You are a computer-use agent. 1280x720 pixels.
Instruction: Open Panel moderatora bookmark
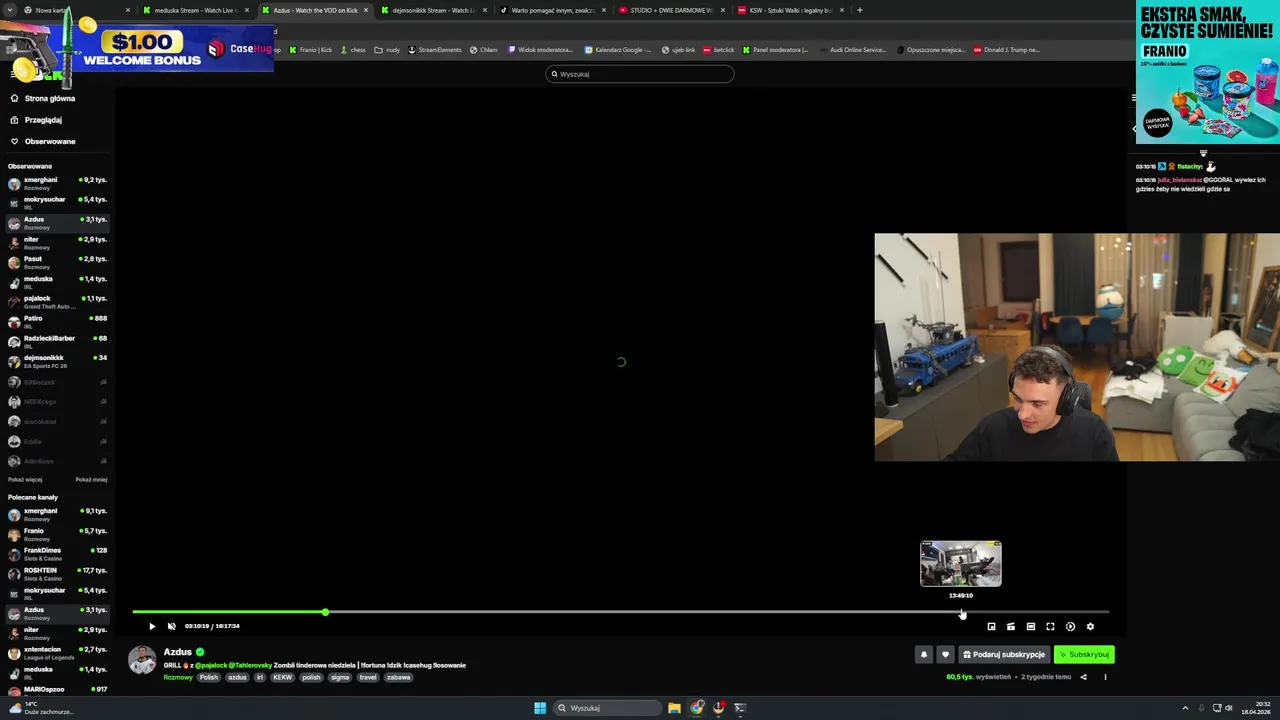coord(775,50)
